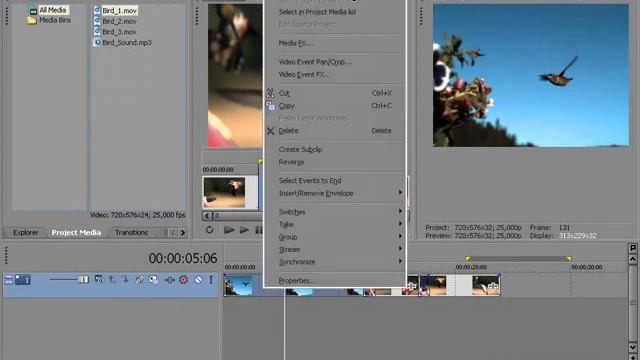Open Bypass Motion Blur on track 1
640x360 pixels.
coord(99,280)
